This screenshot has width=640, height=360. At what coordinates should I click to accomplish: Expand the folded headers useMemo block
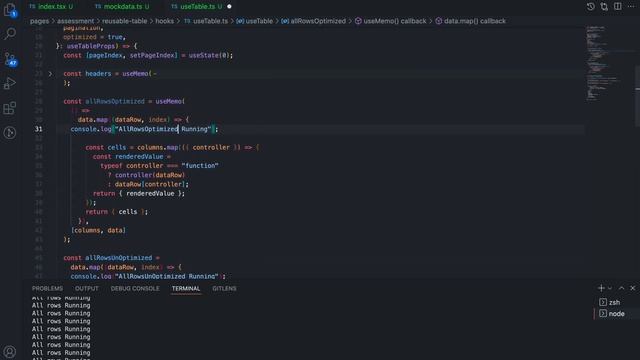coord(50,74)
